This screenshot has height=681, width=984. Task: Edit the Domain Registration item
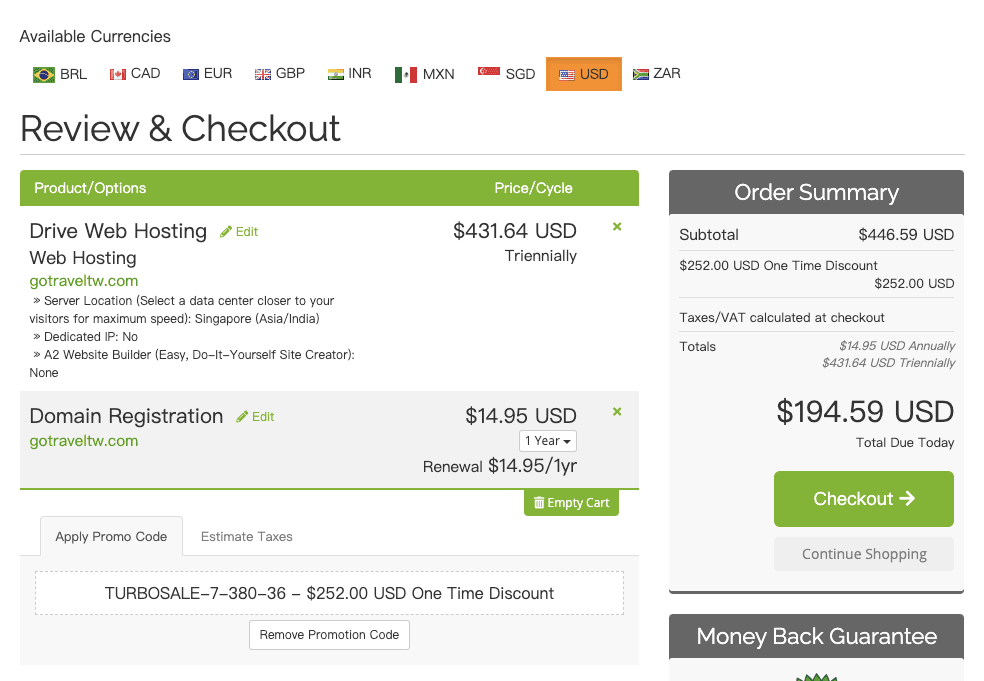[x=255, y=417]
